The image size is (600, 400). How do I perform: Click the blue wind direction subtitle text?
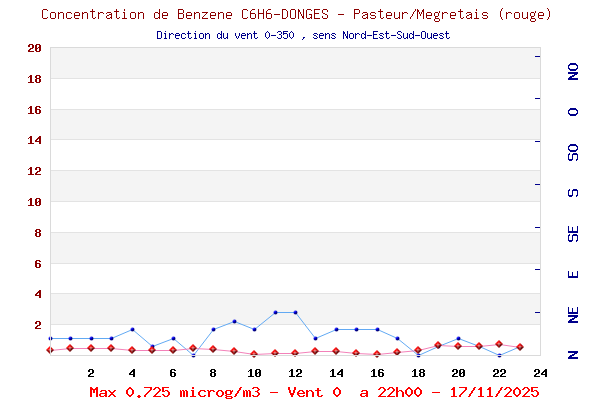[303, 35]
